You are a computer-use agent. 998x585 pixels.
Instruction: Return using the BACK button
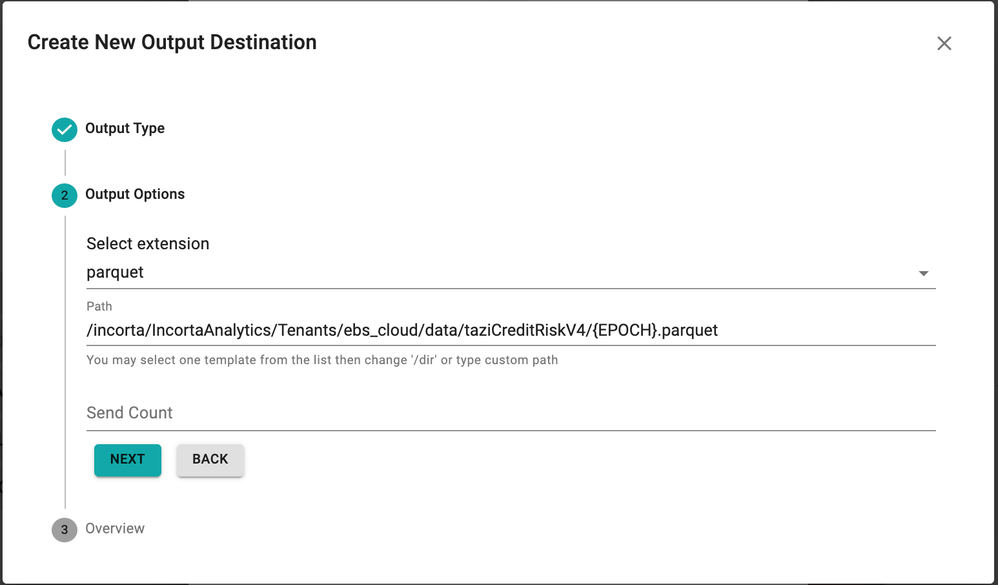click(210, 460)
